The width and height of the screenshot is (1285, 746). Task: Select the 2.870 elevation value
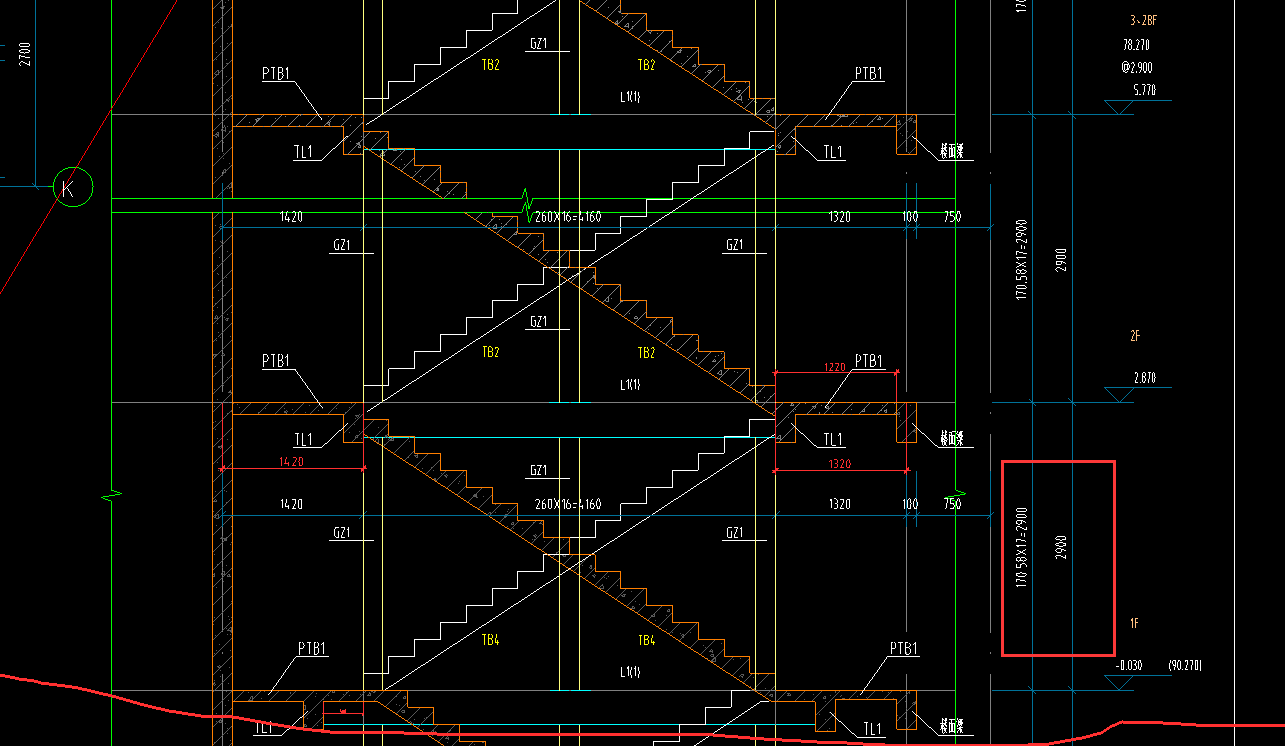click(1144, 377)
